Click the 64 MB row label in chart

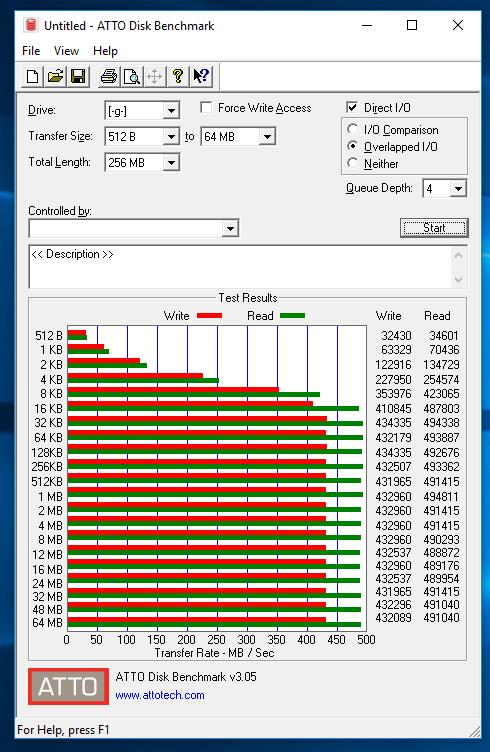(x=47, y=623)
